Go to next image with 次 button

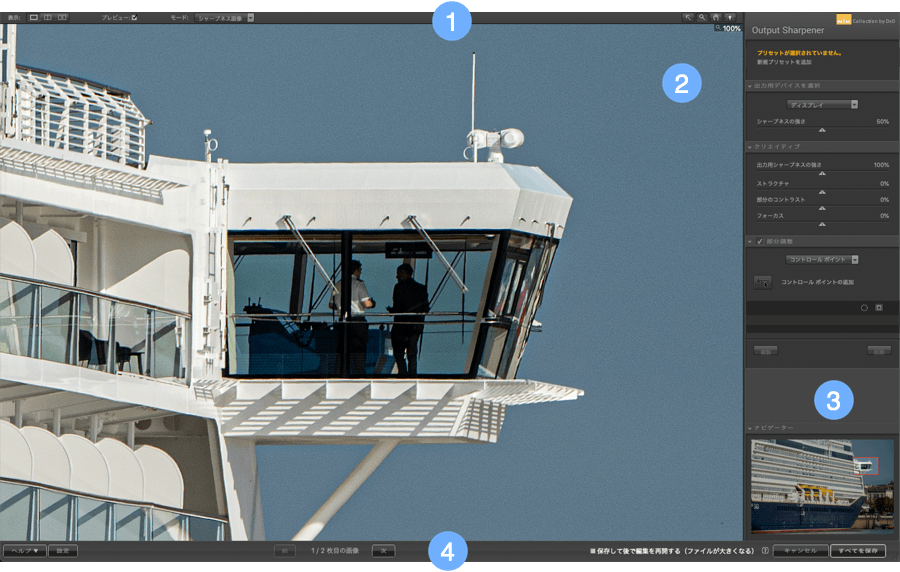[x=383, y=551]
